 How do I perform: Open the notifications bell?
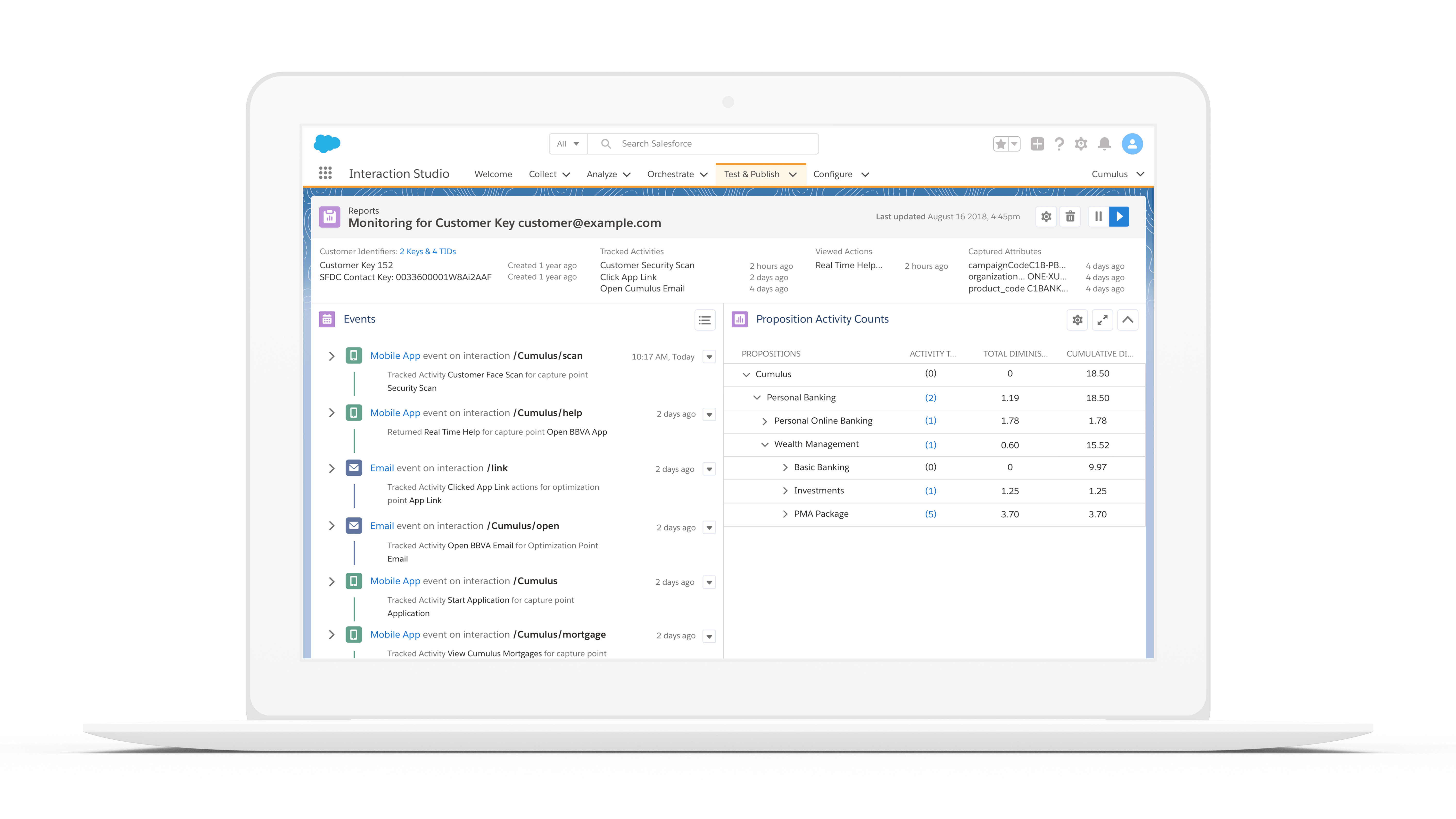point(1104,144)
